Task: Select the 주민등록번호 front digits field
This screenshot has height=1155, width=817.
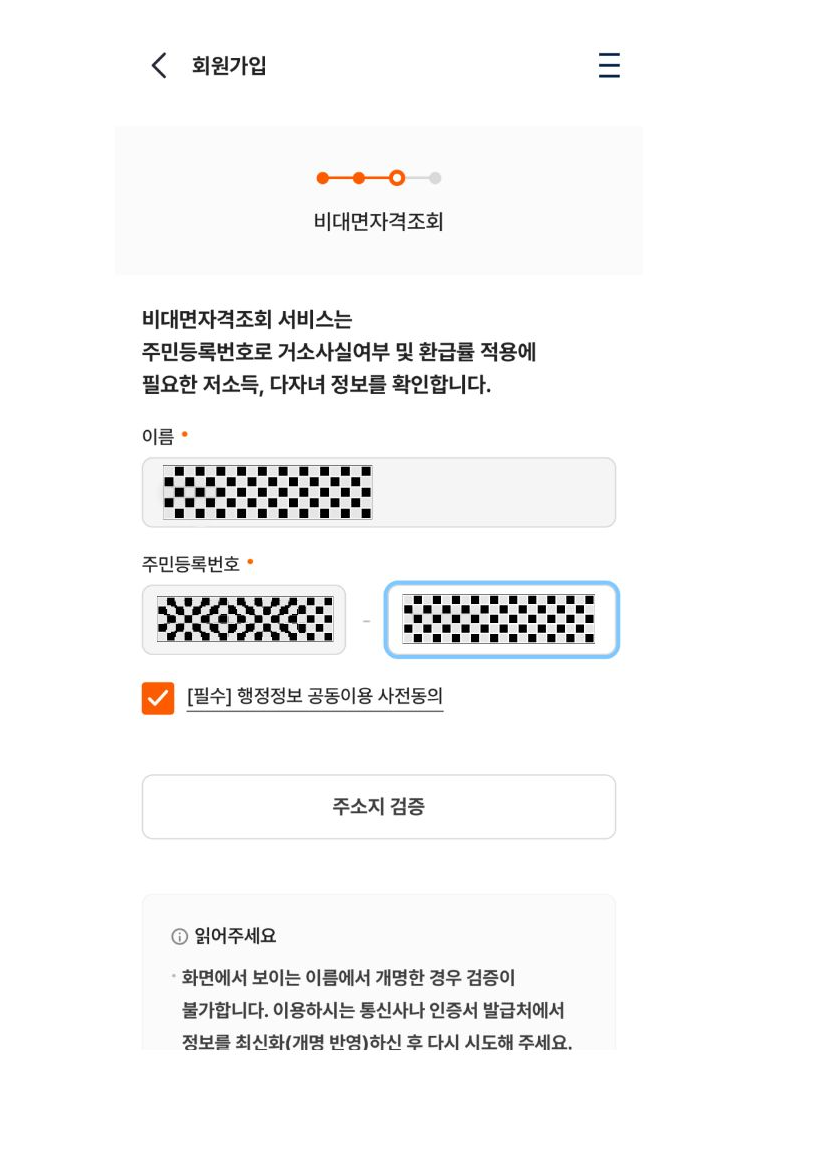Action: [244, 620]
